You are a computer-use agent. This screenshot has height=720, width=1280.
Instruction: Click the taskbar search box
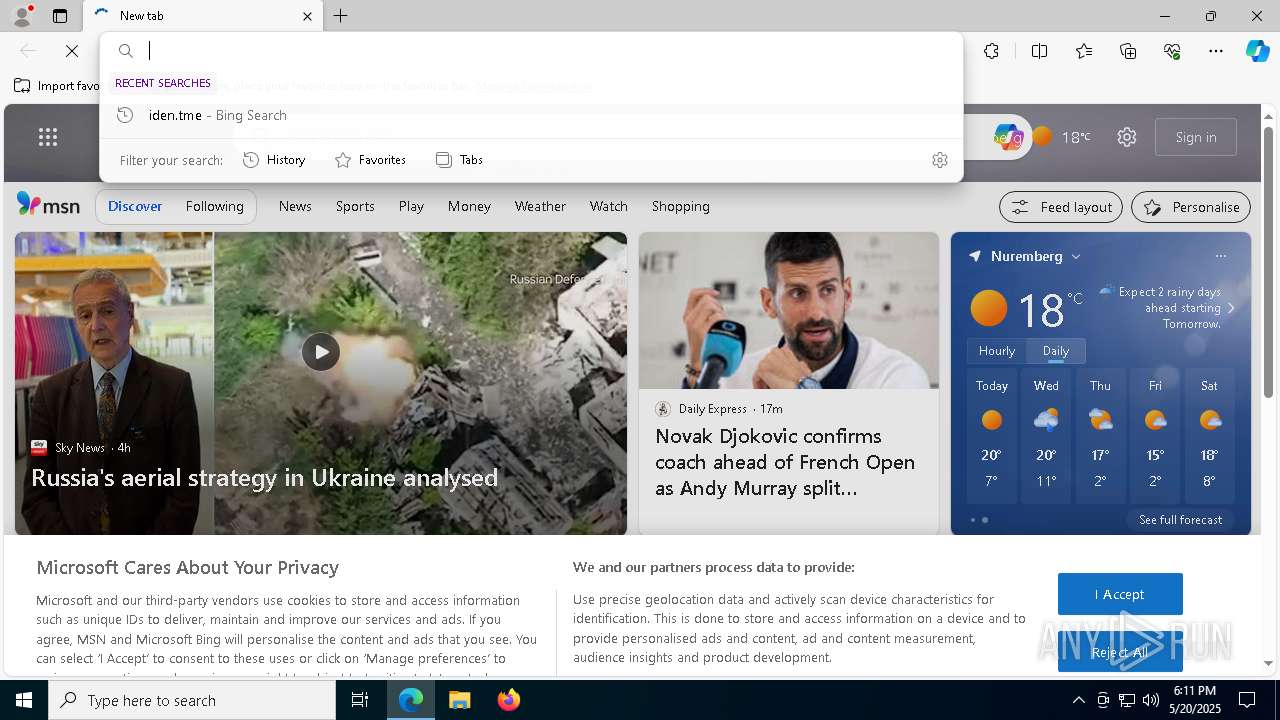(192, 700)
